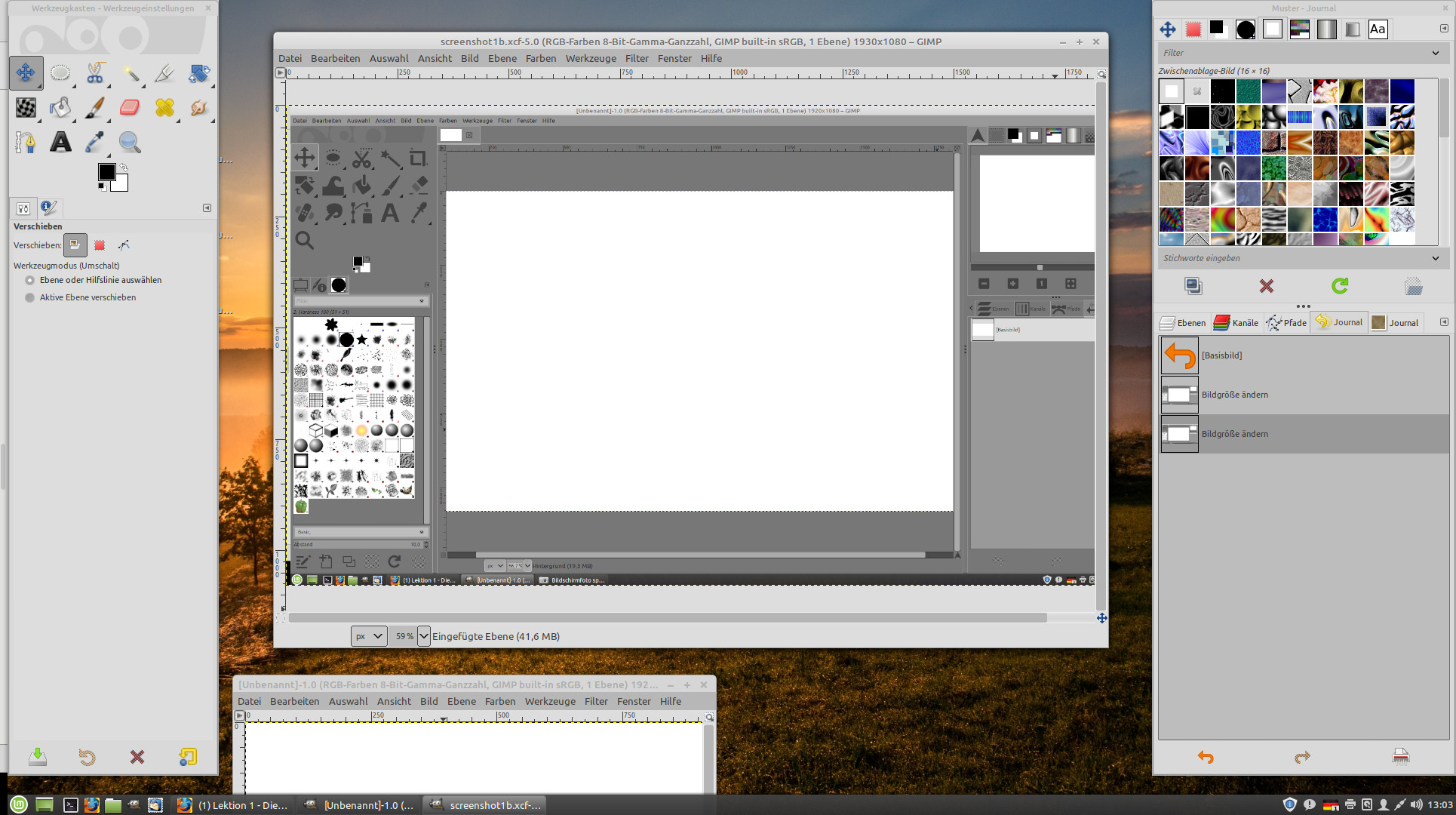Select 'Aktive Ebene verschieben' radio button
Screen dimensions: 1456x815
click(x=30, y=297)
